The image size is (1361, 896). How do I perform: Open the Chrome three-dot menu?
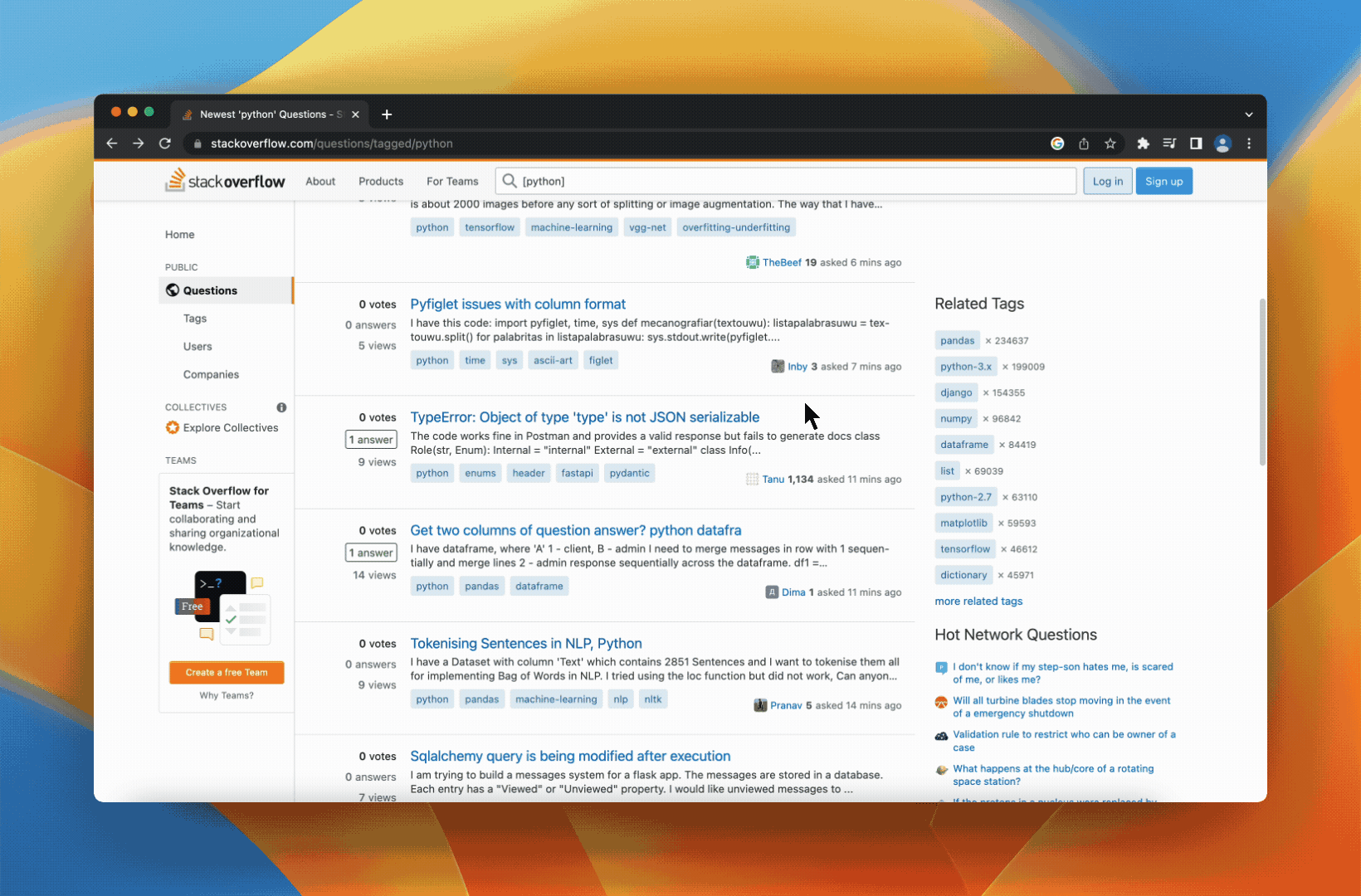pyautogui.click(x=1248, y=144)
